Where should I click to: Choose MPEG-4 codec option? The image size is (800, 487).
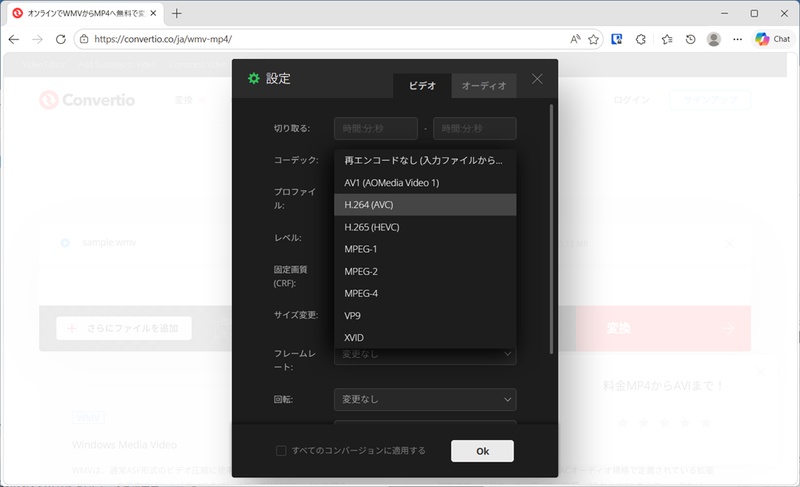425,293
